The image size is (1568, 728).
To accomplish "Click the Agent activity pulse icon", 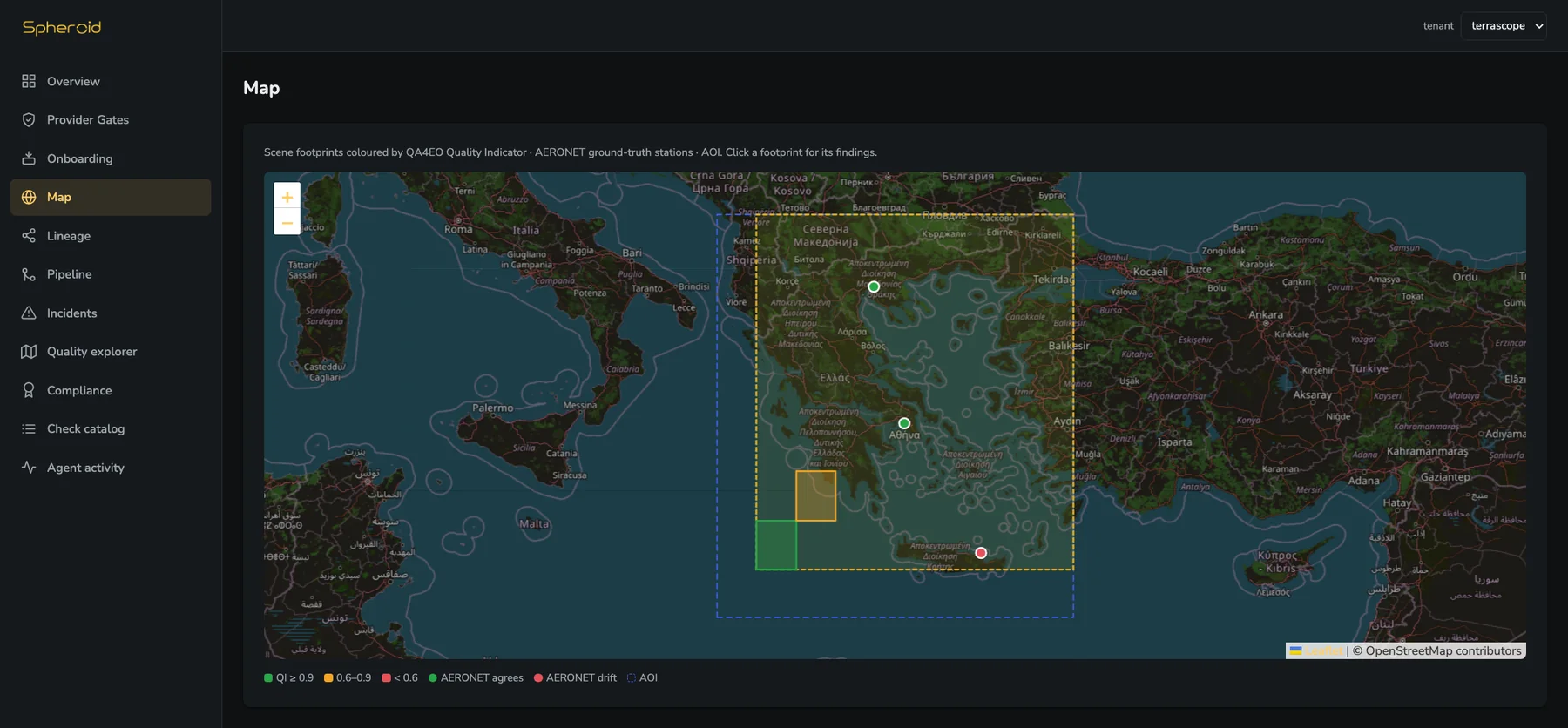I will click(29, 467).
